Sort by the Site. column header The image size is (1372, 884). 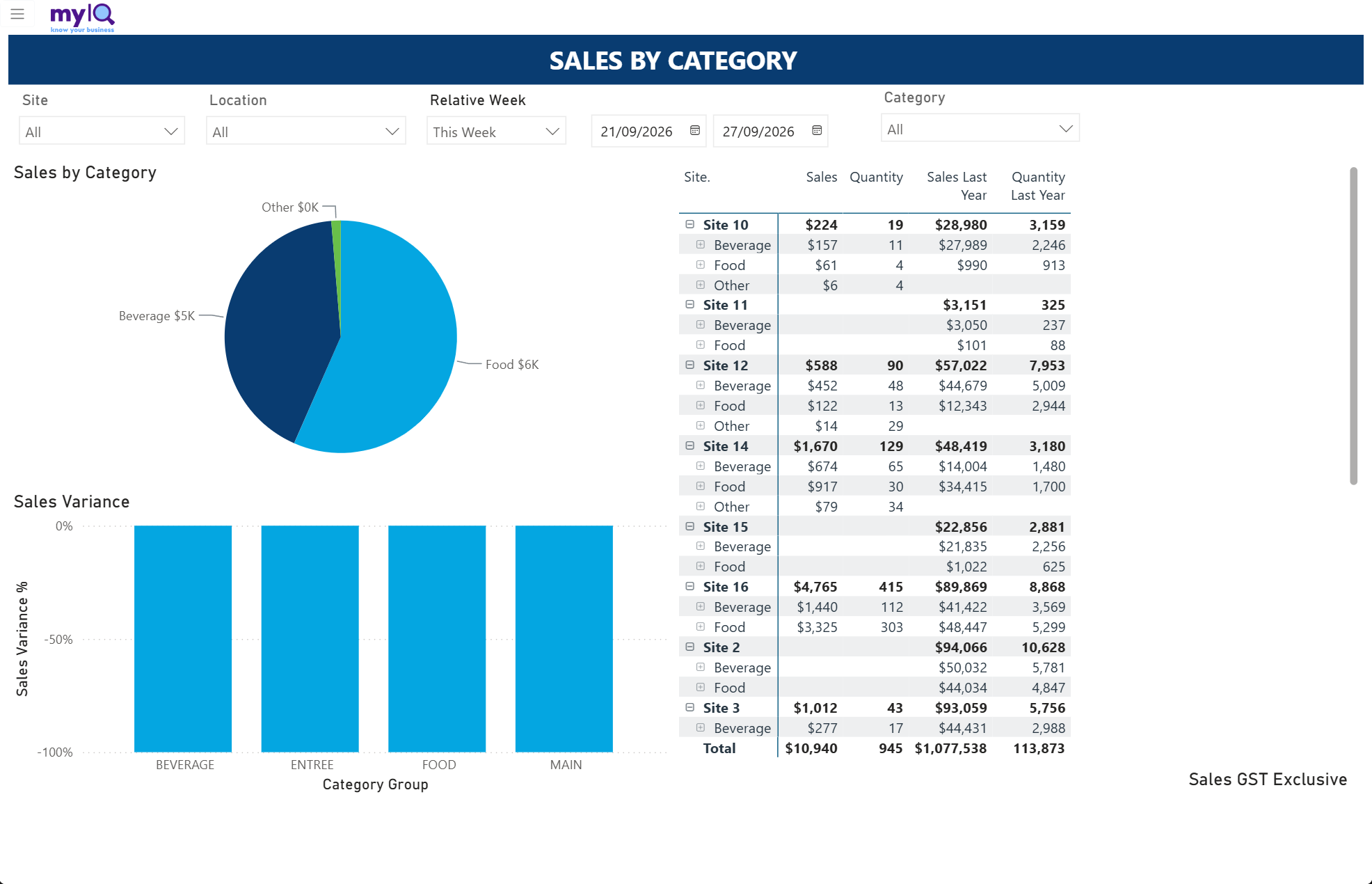coord(696,177)
